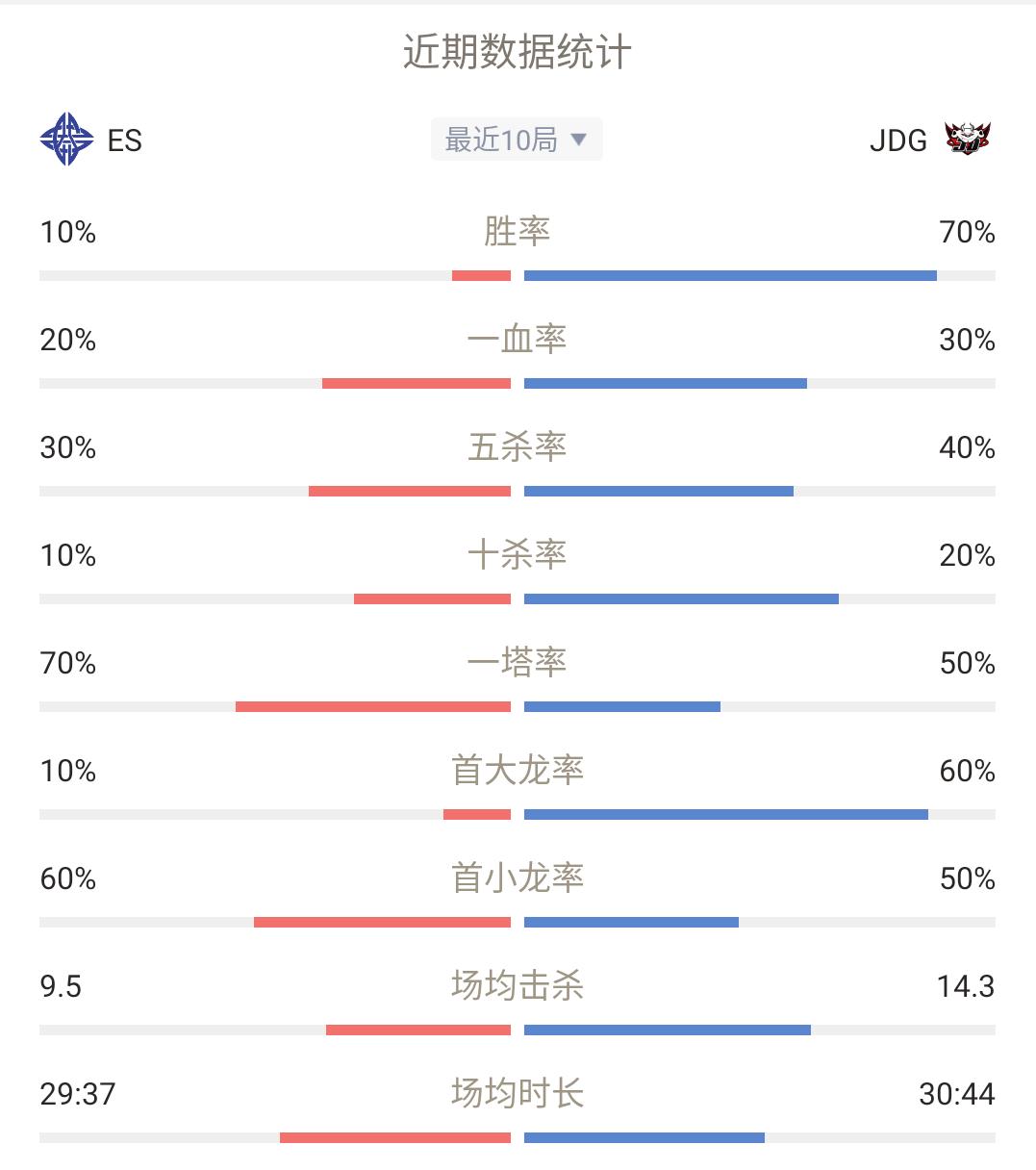Click the 首大龙率 stat label

518,771
